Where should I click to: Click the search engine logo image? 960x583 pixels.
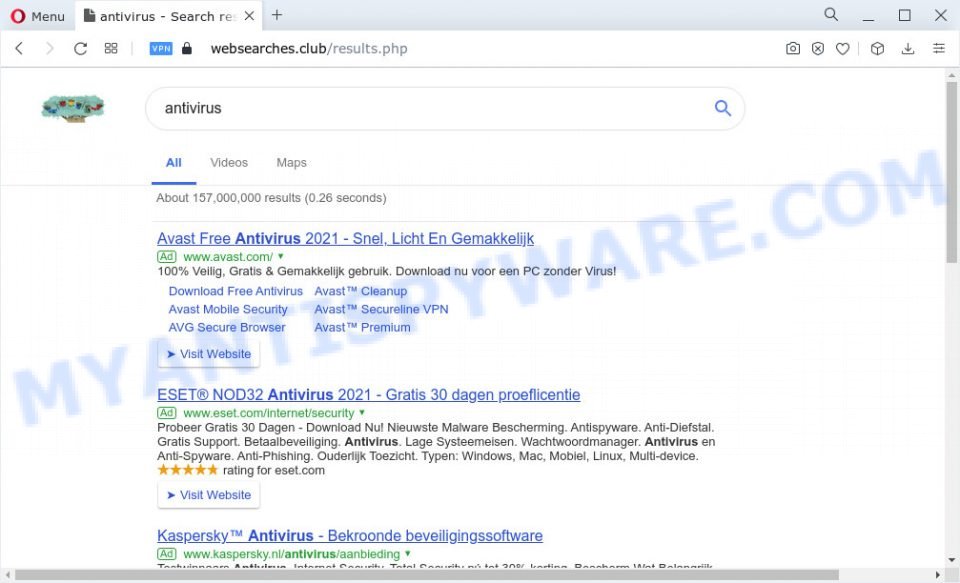(x=73, y=108)
